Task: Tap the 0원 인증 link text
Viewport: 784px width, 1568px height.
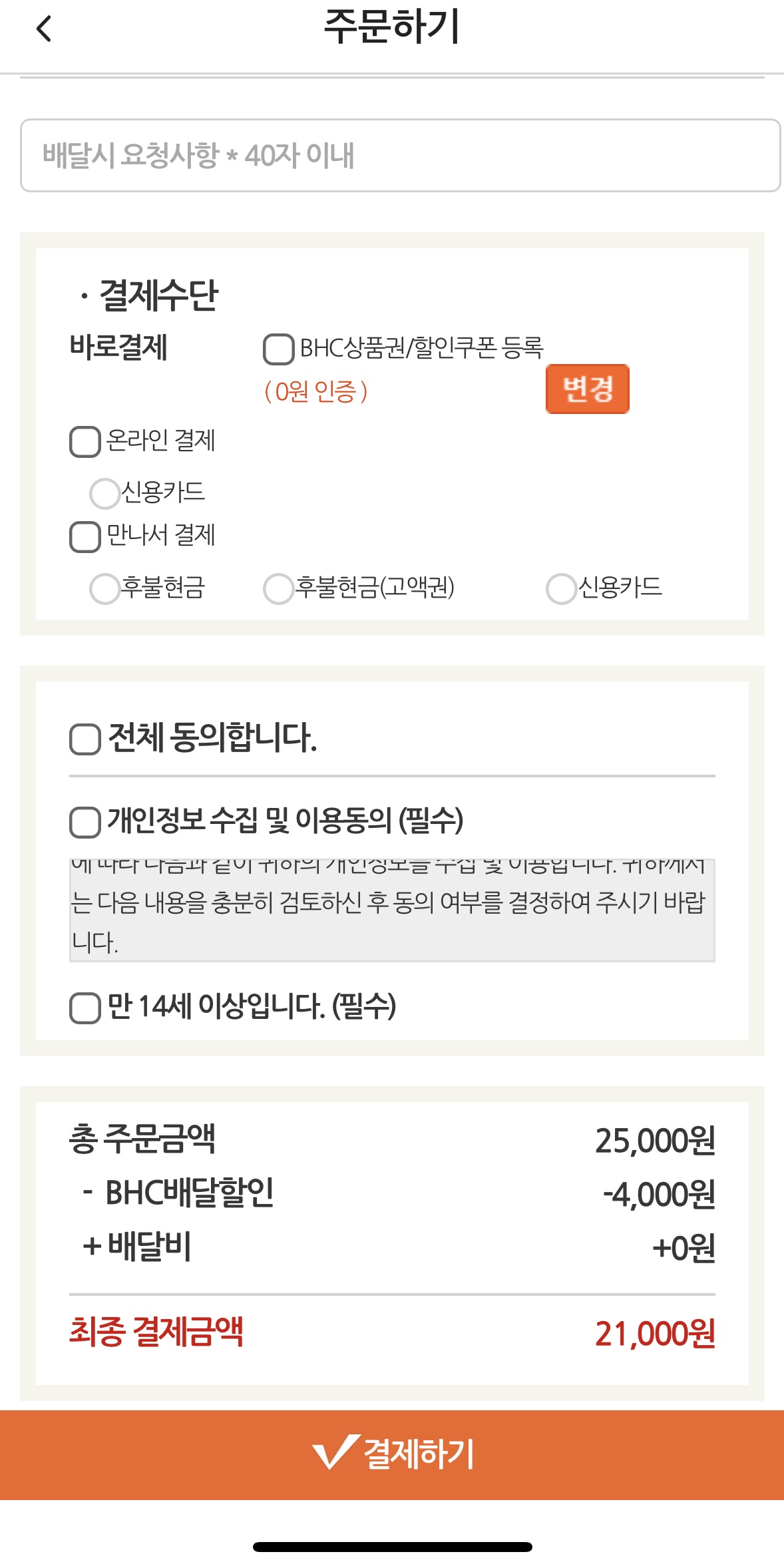Action: pos(316,391)
